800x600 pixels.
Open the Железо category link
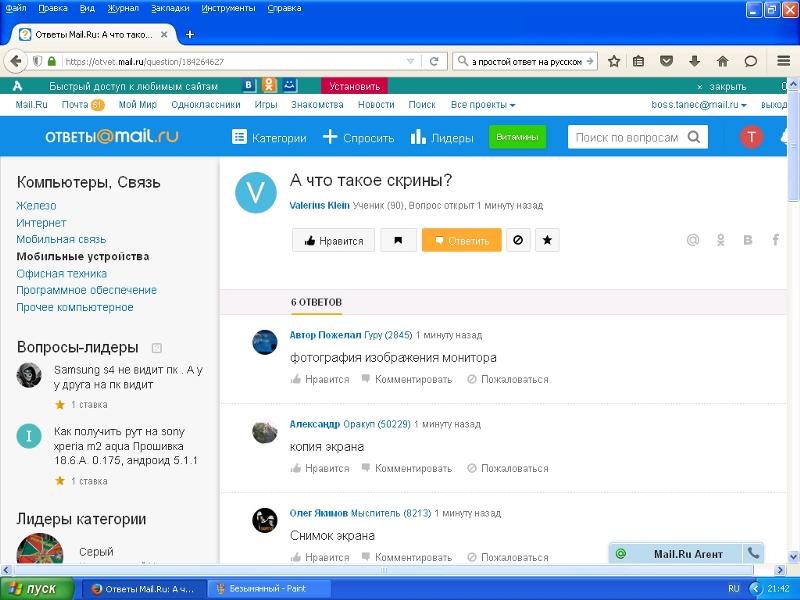pyautogui.click(x=36, y=206)
